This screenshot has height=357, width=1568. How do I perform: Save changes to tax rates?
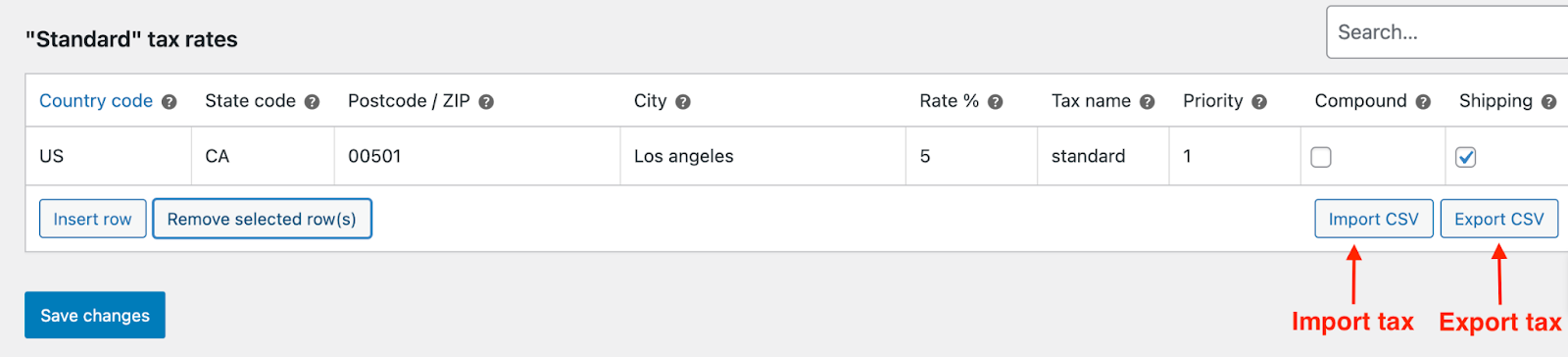(x=95, y=315)
